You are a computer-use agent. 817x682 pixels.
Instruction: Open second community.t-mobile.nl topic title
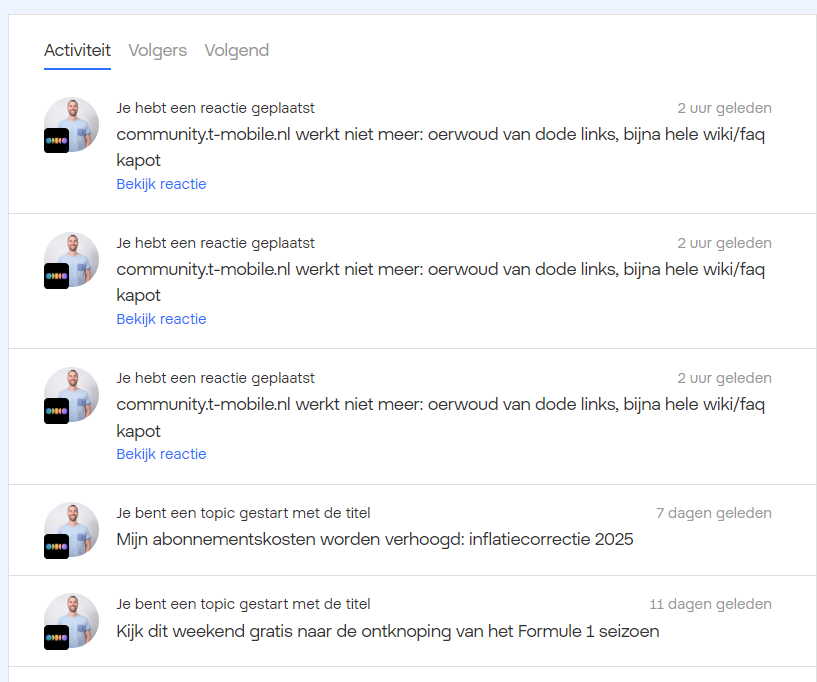tap(441, 282)
